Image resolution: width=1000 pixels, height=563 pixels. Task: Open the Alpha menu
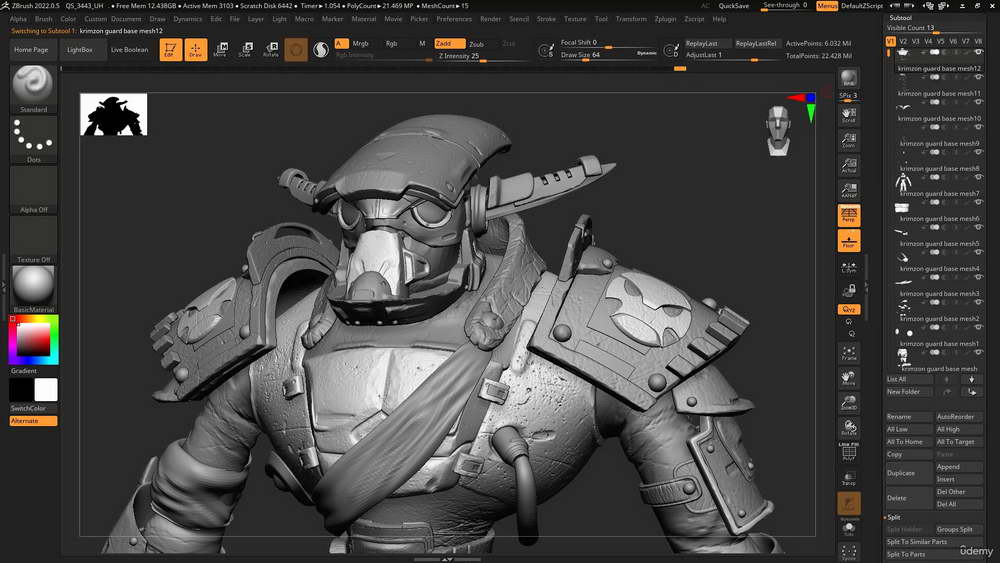pyautogui.click(x=18, y=19)
